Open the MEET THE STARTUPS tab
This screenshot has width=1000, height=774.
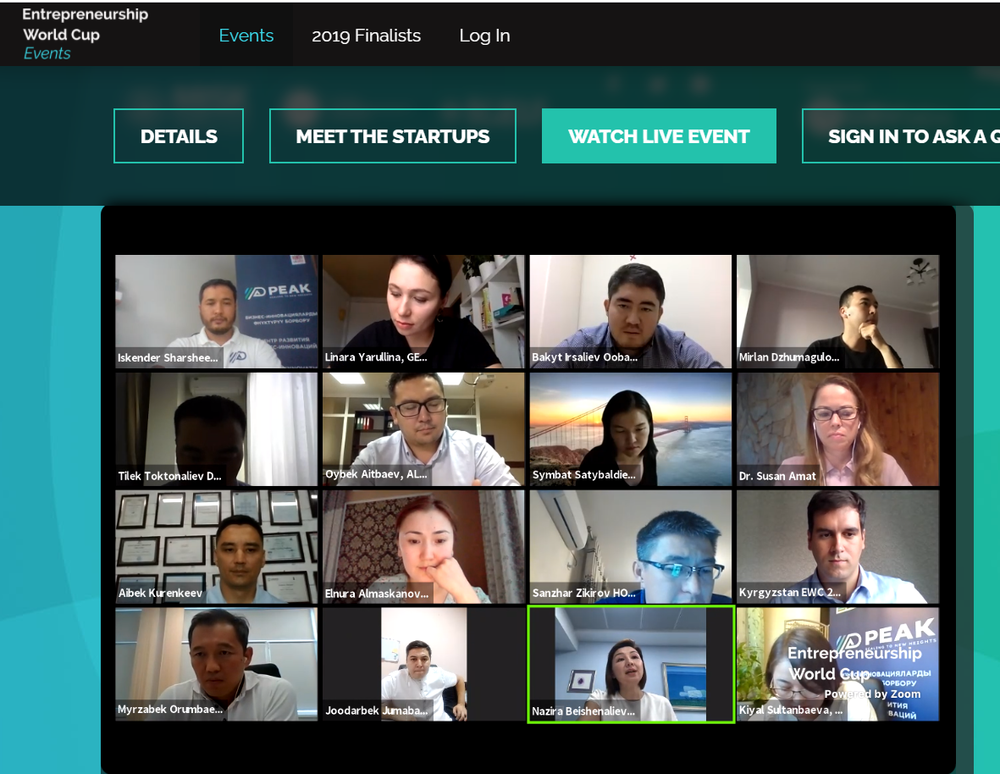(x=393, y=136)
